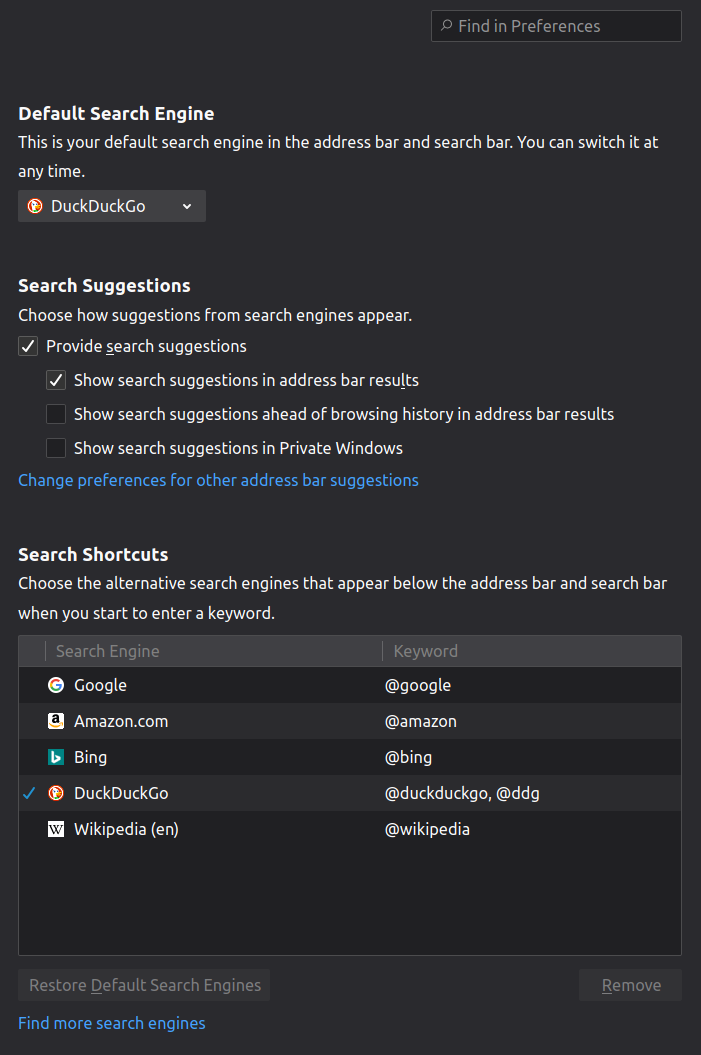The height and width of the screenshot is (1055, 701).
Task: Click the DuckDuckGo icon in default engine dropdown
Action: click(x=35, y=206)
